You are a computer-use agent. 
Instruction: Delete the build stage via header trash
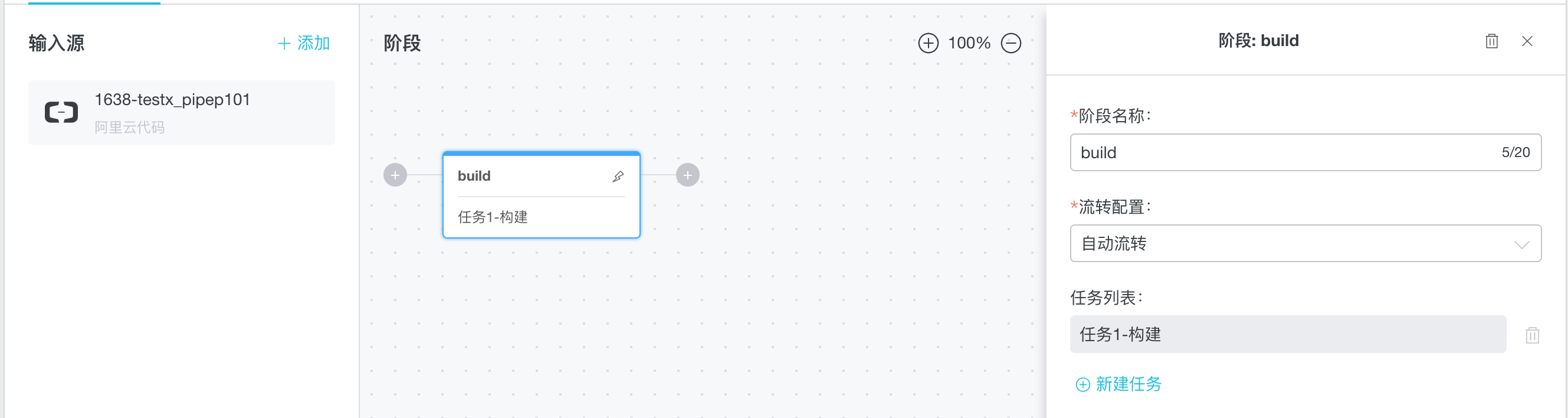point(1491,41)
